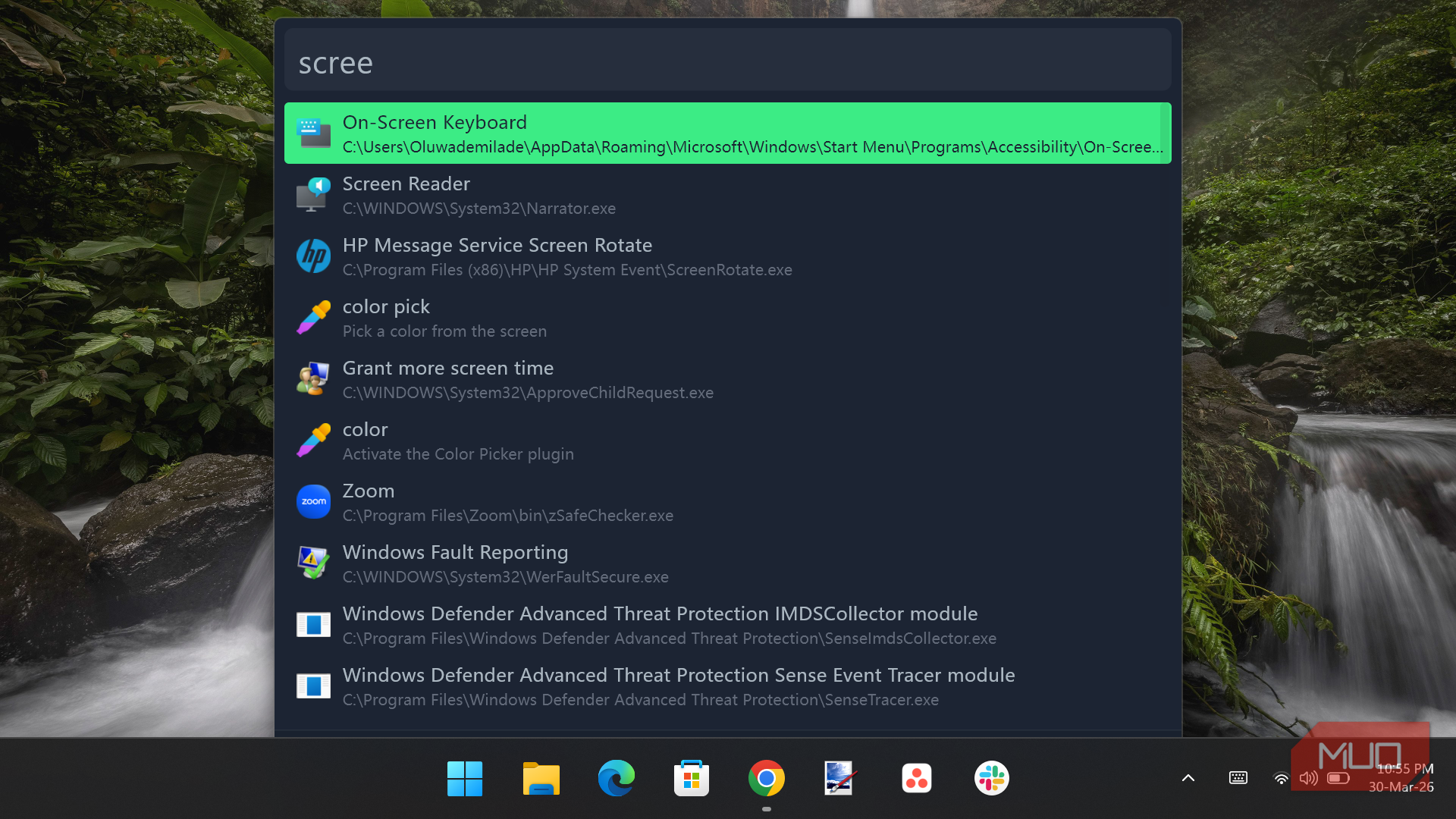Click the Windows Fault Reporting icon
1456x819 pixels.
pyautogui.click(x=313, y=563)
